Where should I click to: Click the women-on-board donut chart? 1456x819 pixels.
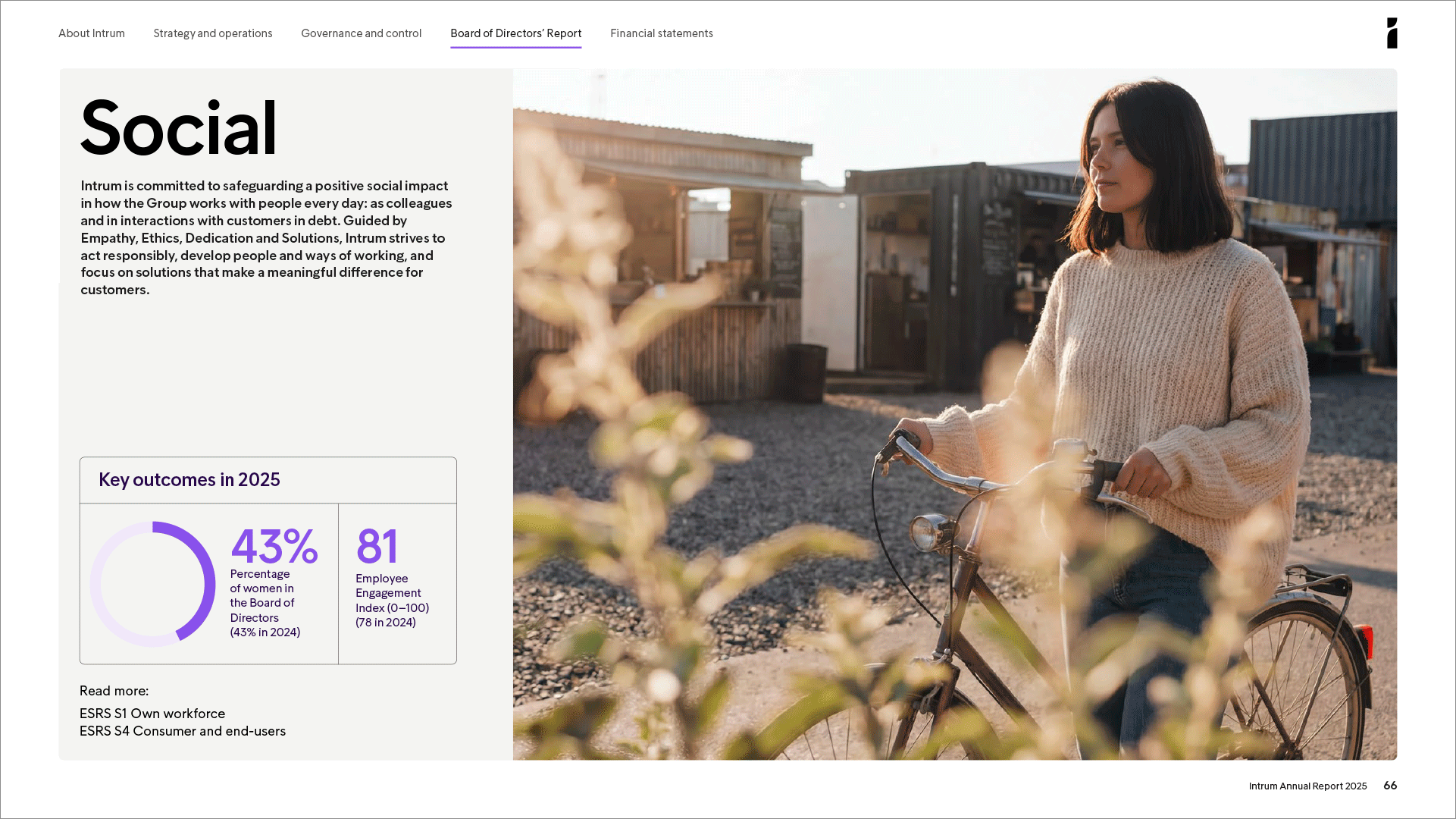152,584
